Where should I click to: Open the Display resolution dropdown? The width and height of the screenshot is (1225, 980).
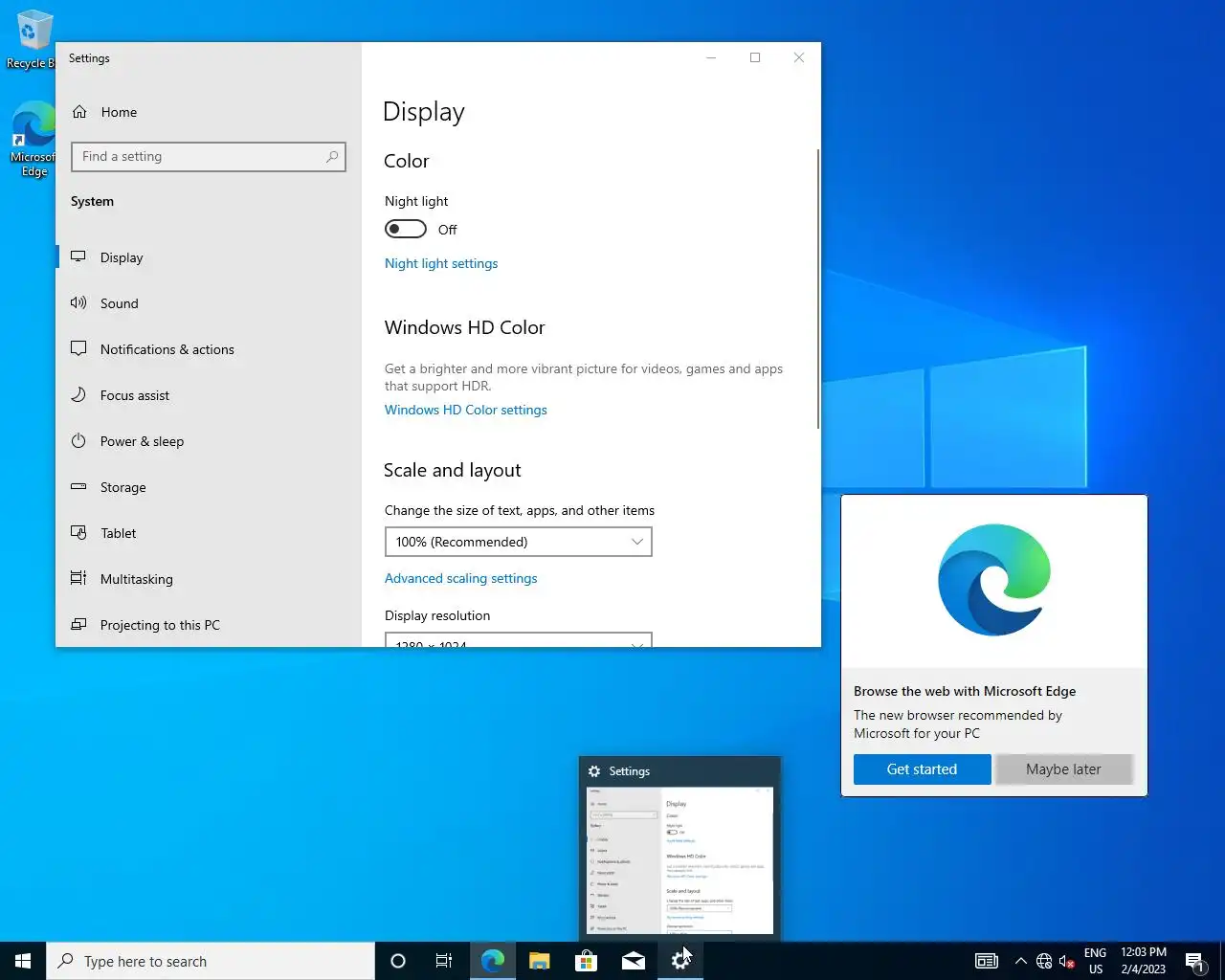[x=518, y=639]
